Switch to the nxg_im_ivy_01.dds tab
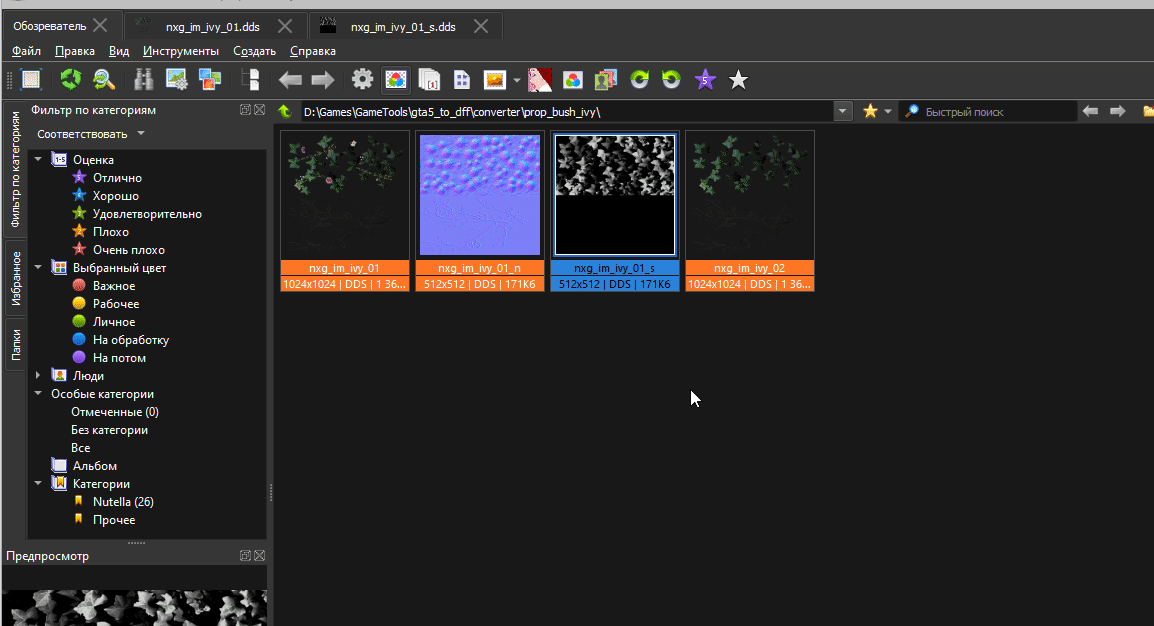 click(x=212, y=27)
